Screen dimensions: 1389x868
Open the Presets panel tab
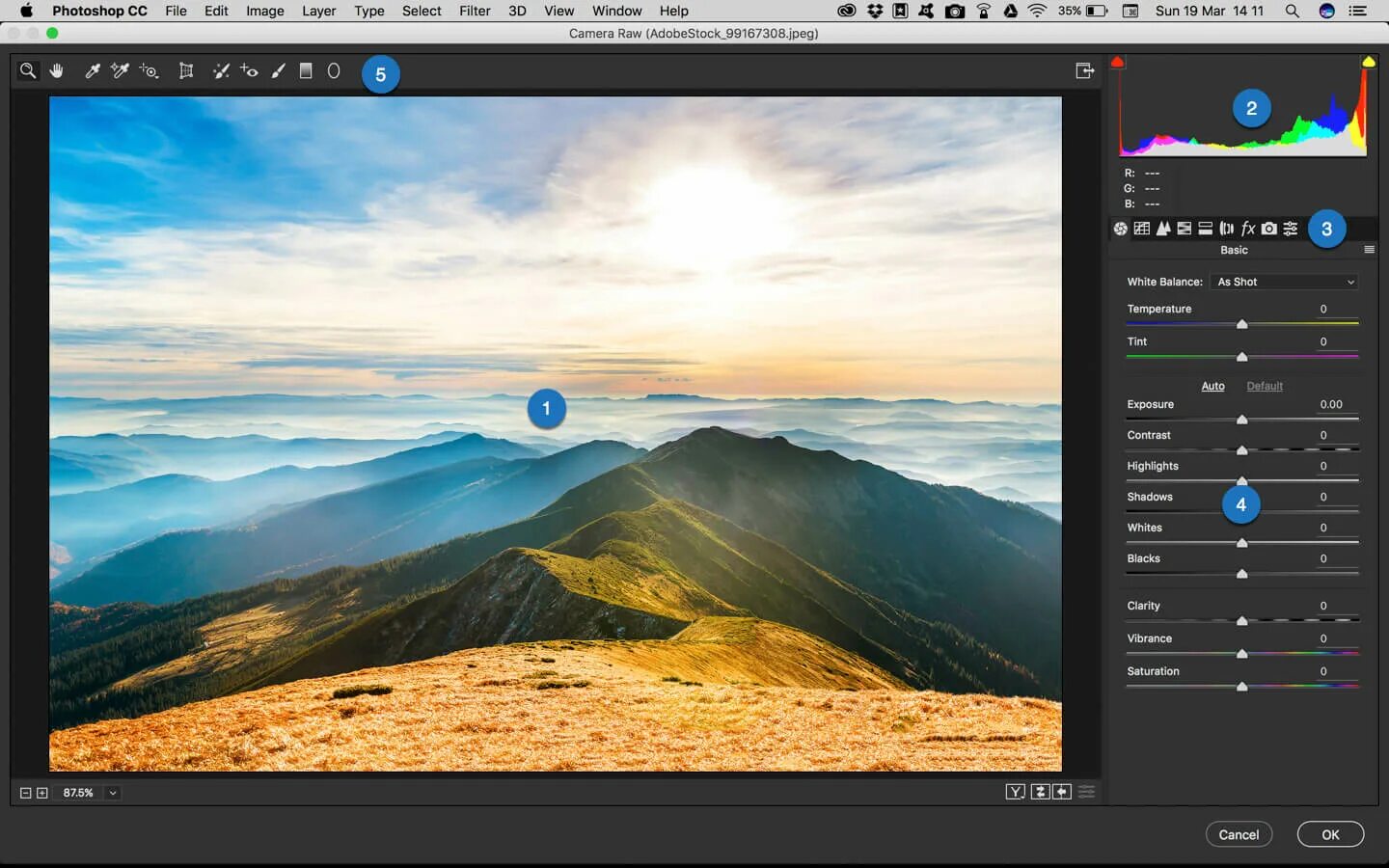[x=1291, y=229]
